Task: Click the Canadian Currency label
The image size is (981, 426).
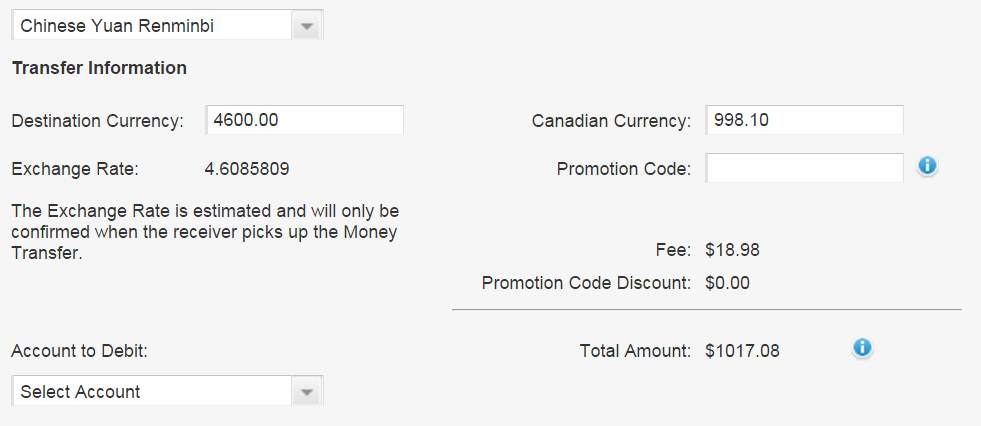Action: pos(611,121)
